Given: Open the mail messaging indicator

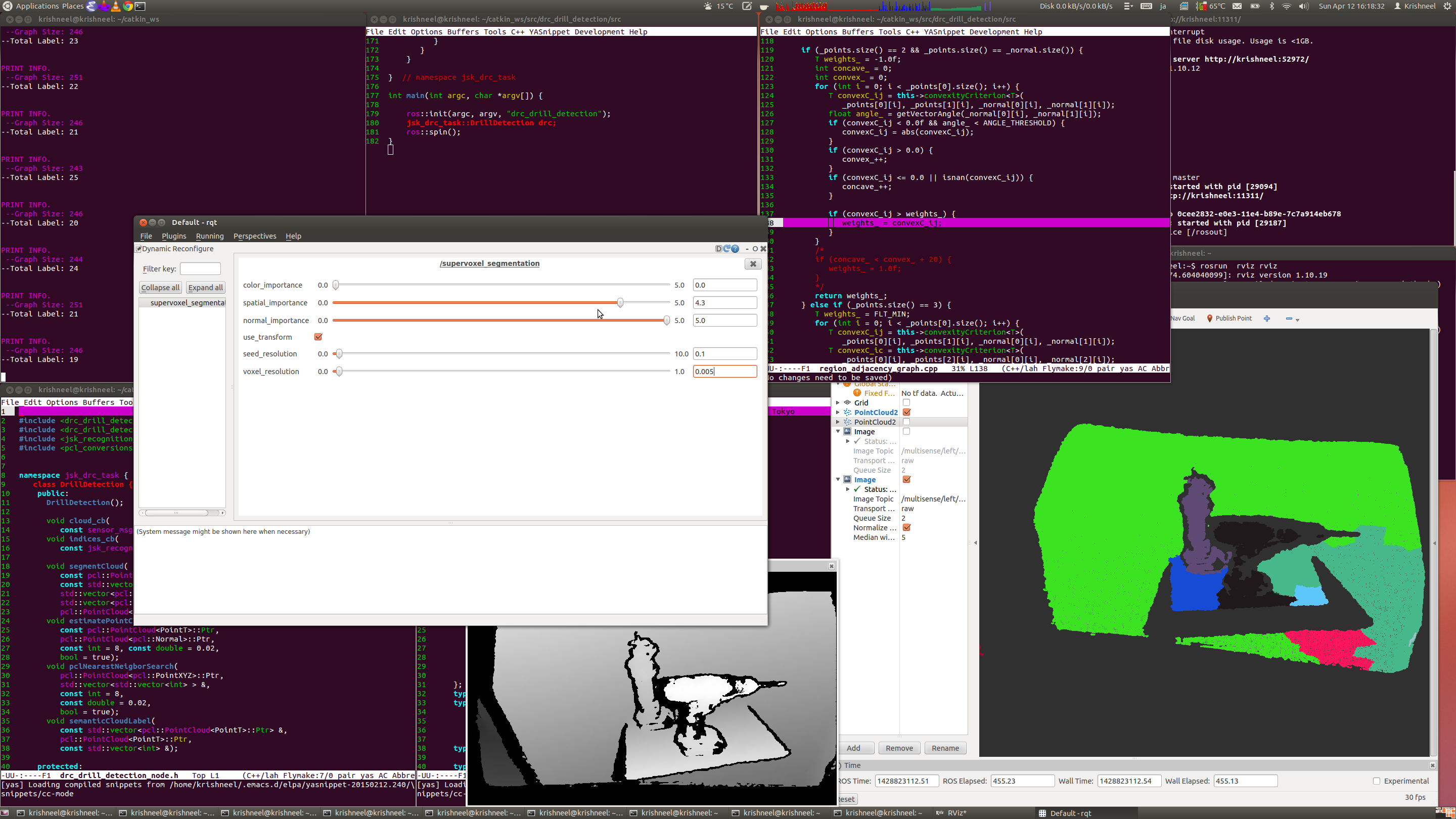Looking at the screenshot, I should 1237,6.
